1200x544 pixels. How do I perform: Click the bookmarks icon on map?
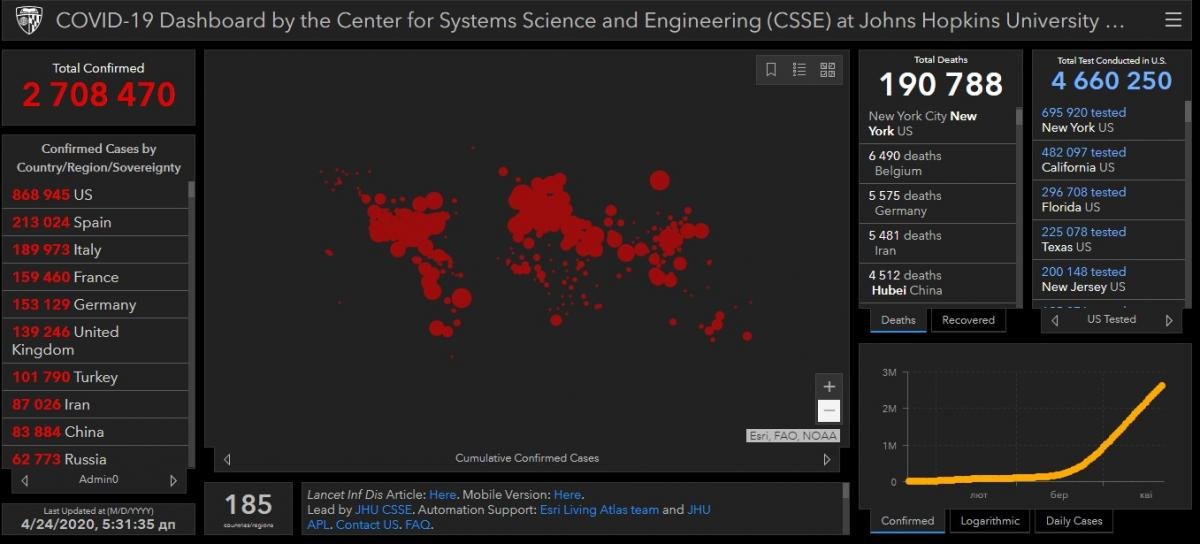[771, 70]
